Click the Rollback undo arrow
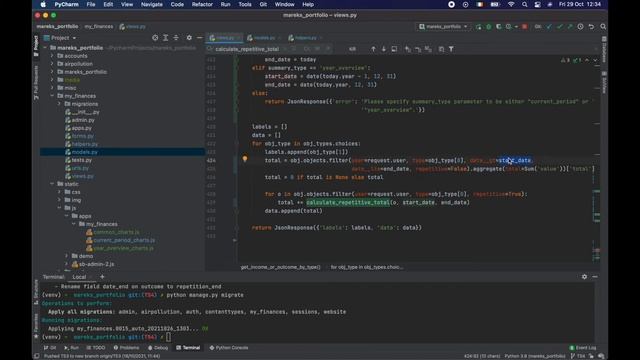The height and width of the screenshot is (360, 640). [591, 27]
